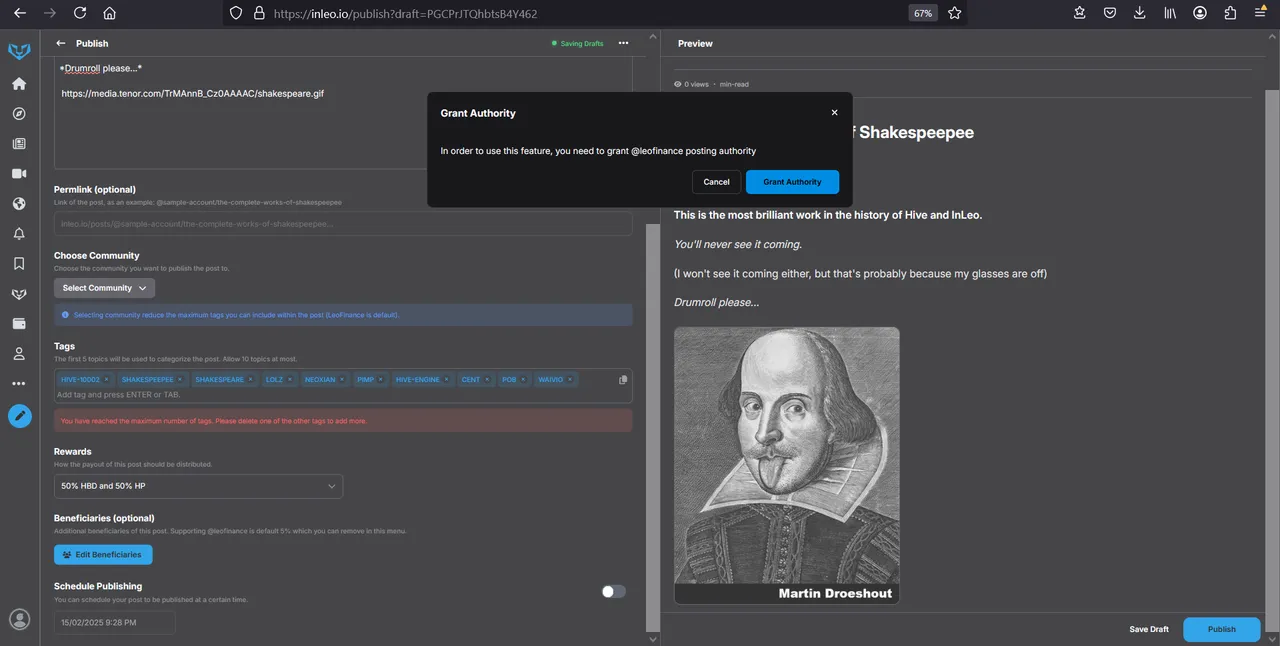Remove the LOLZ tag

coord(290,380)
